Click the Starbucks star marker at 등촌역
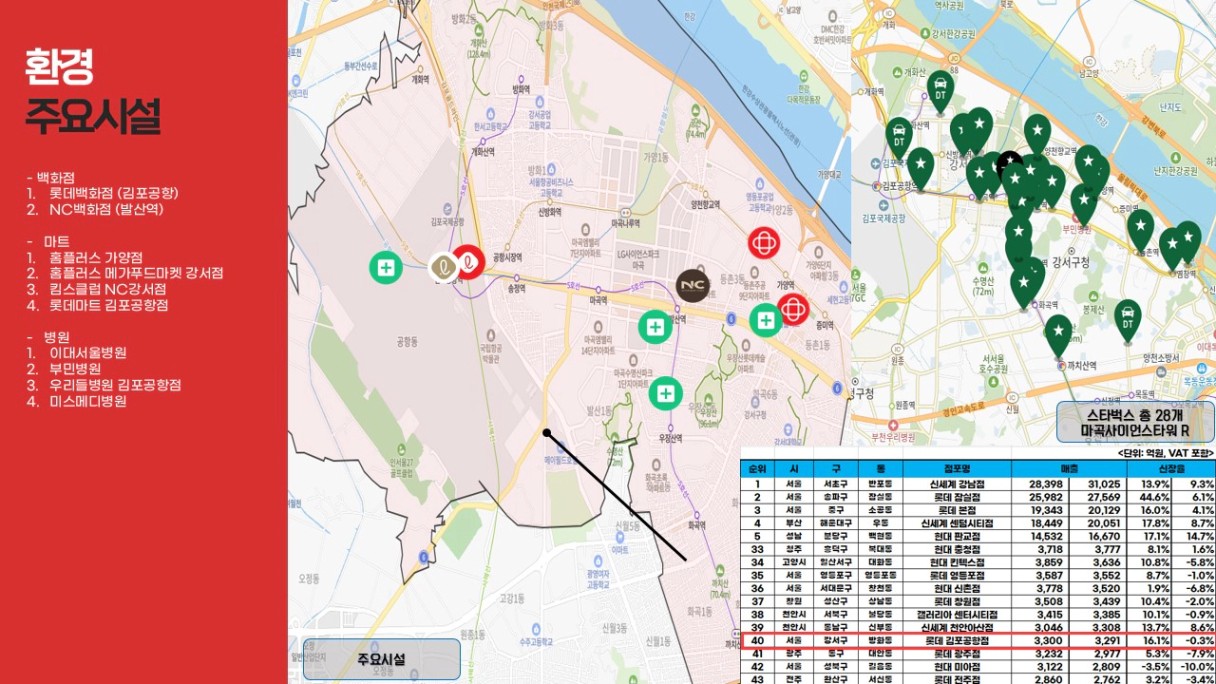The width and height of the screenshot is (1216, 684). [x=1141, y=229]
